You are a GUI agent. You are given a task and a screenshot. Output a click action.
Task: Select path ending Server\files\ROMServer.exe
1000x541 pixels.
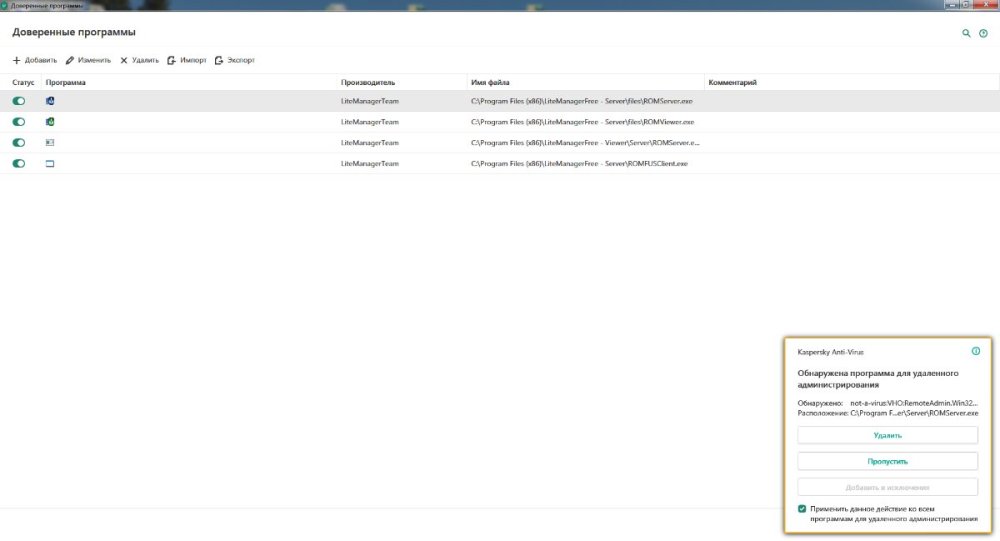coord(582,101)
